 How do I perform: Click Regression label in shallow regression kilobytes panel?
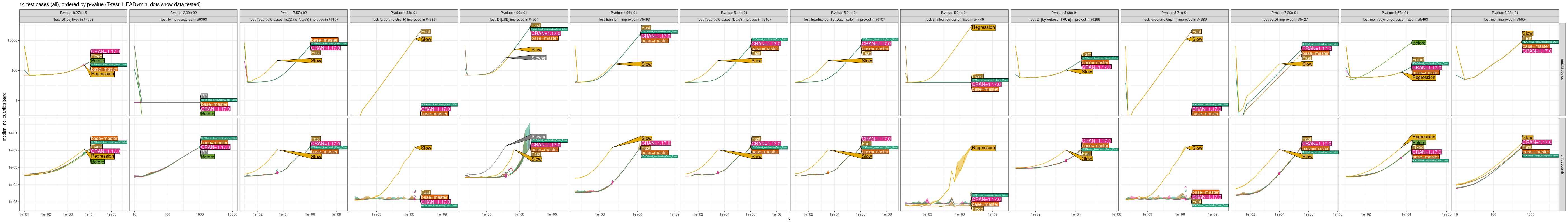[983, 27]
